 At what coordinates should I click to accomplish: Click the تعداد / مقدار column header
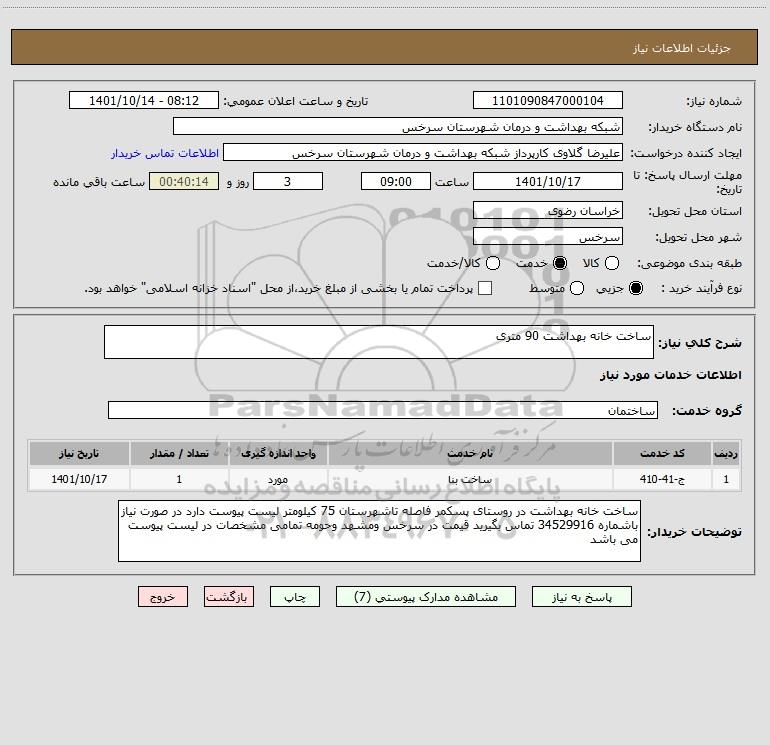coord(179,453)
